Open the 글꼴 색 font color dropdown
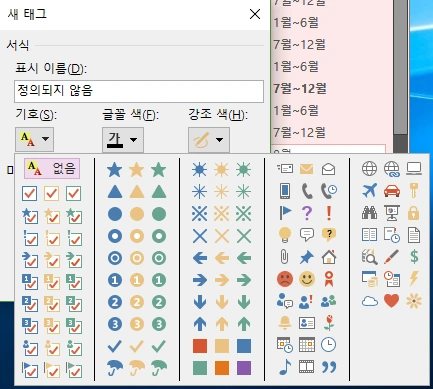The width and height of the screenshot is (433, 389). pyautogui.click(x=123, y=140)
